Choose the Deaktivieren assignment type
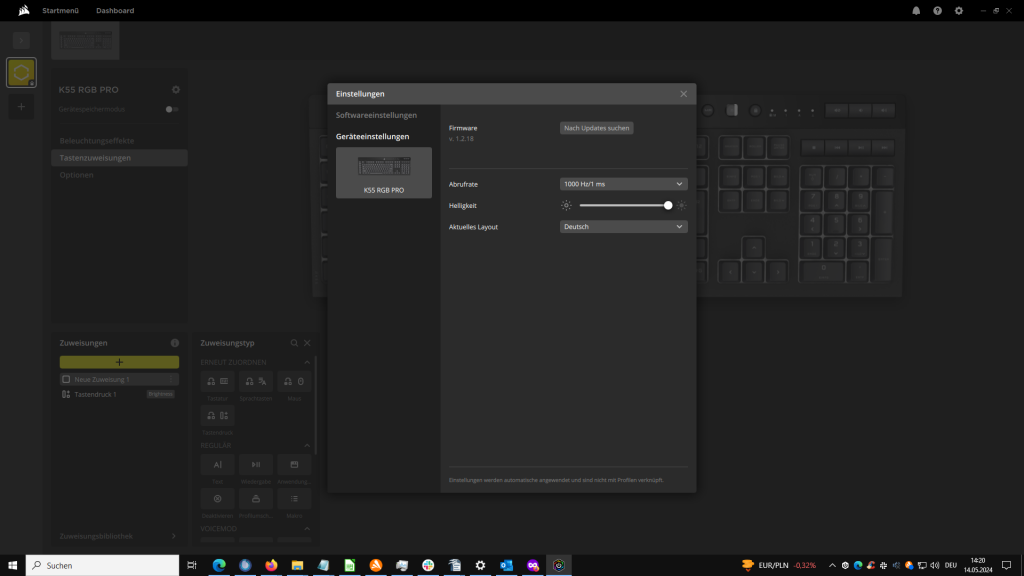Viewport: 1024px width, 576px height. (x=217, y=499)
